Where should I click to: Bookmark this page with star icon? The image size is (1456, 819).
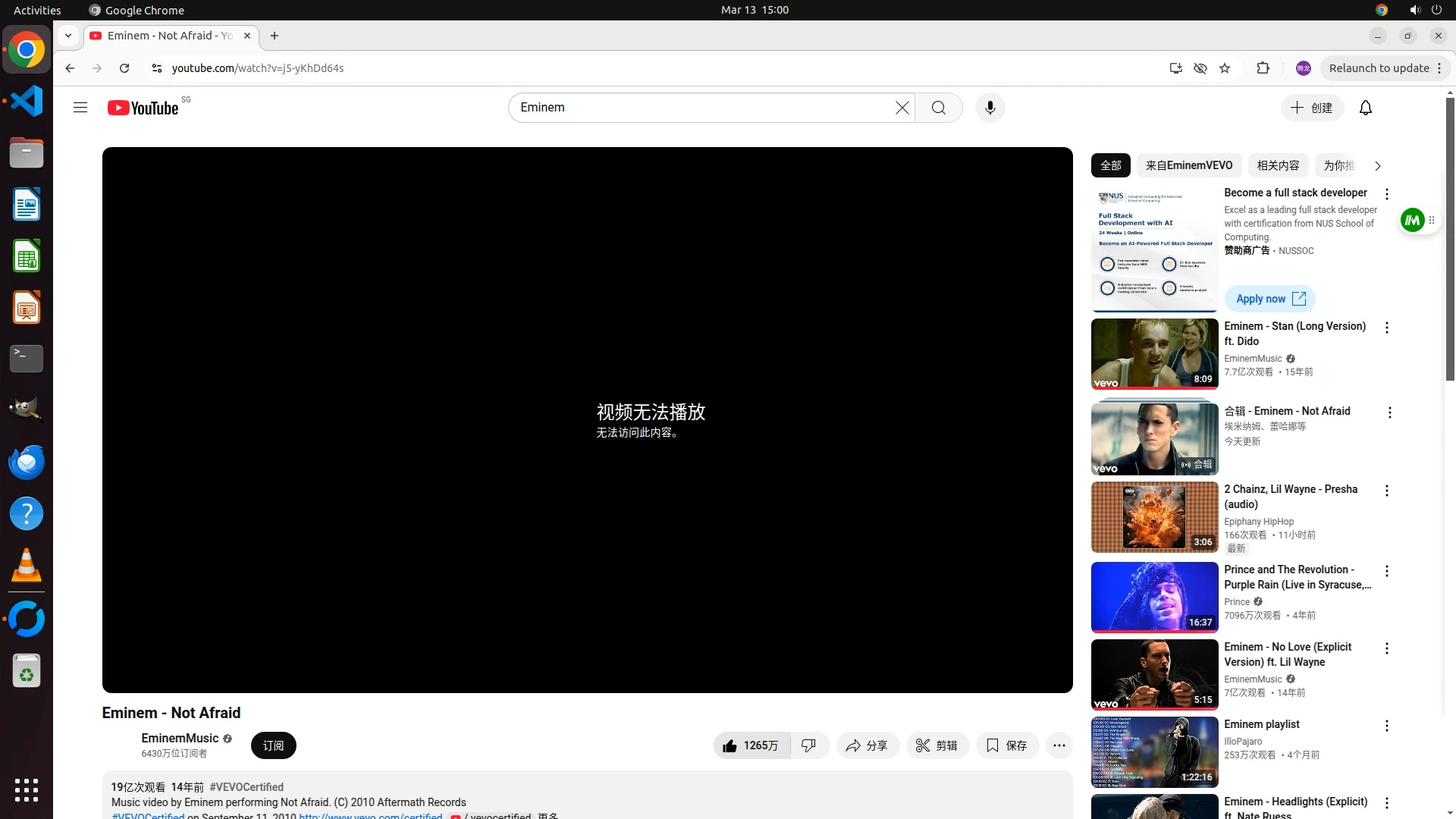click(x=1224, y=68)
